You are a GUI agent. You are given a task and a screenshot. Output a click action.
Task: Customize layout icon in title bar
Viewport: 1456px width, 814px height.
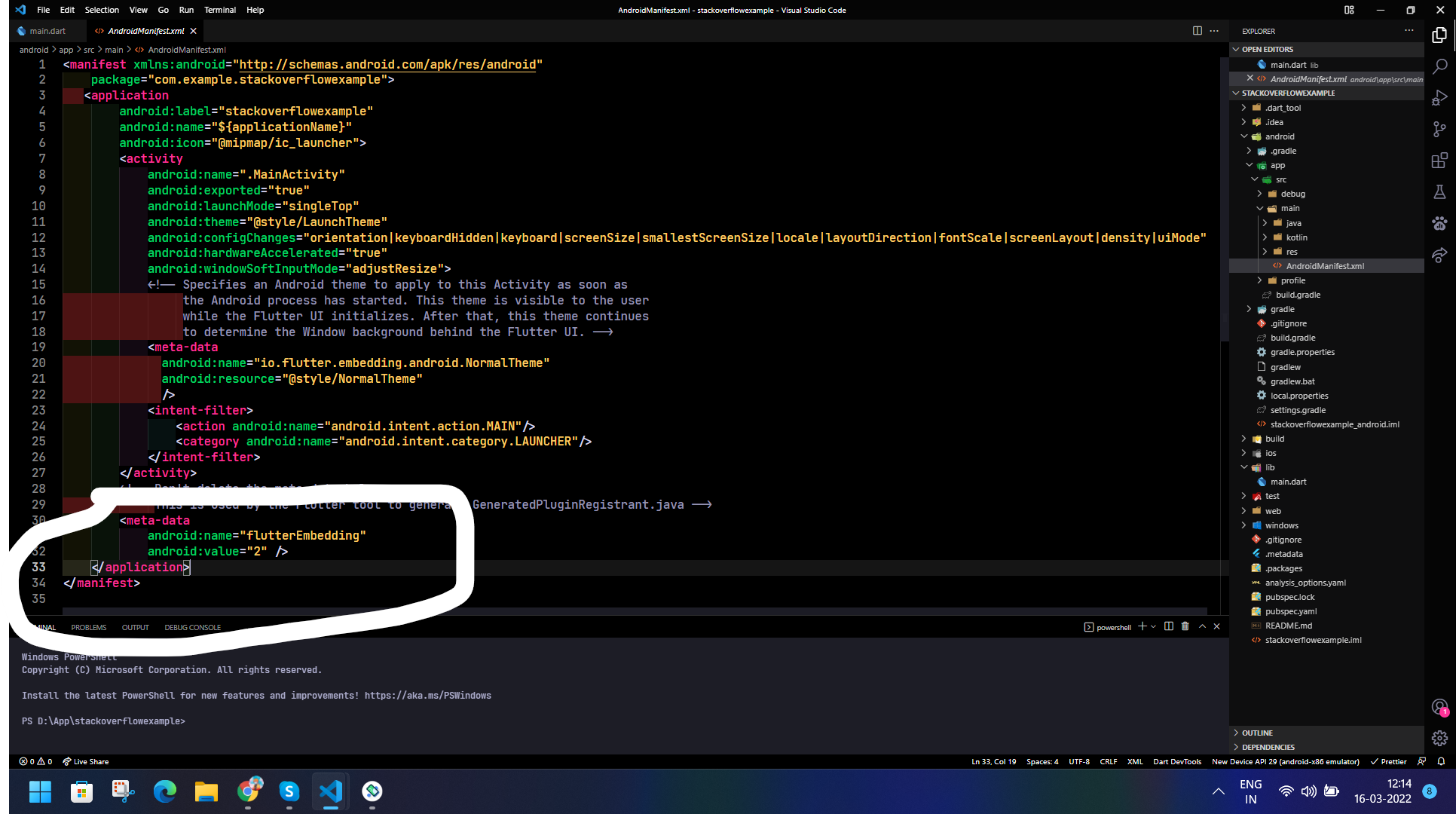pos(1349,10)
